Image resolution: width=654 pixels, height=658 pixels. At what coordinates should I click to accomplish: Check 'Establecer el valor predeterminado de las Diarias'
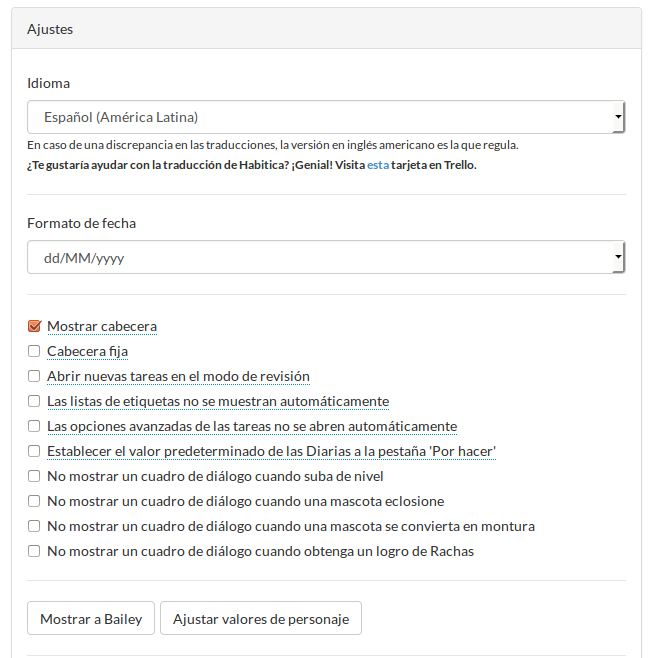tap(34, 451)
